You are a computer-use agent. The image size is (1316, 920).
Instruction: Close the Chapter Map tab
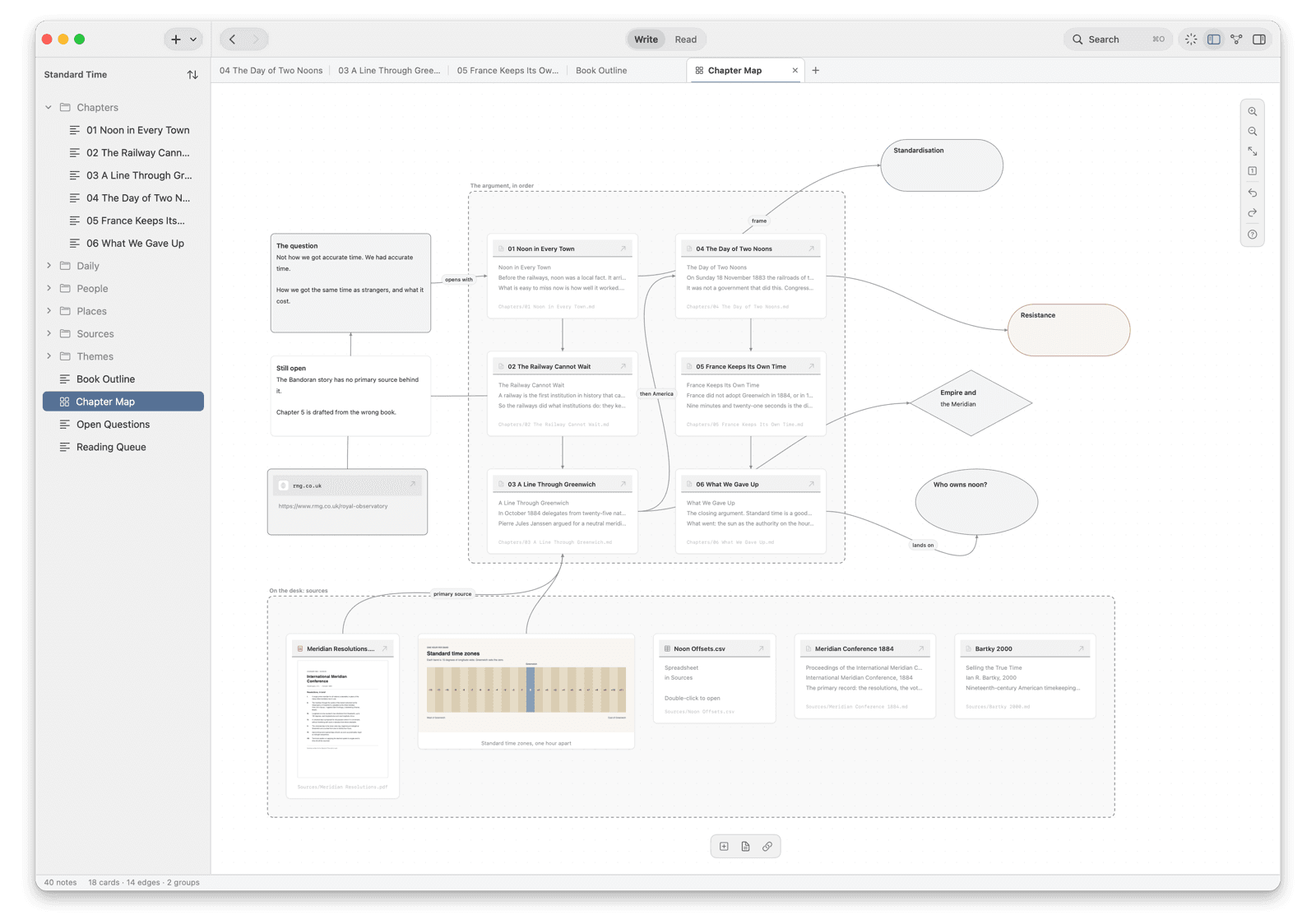tap(795, 71)
